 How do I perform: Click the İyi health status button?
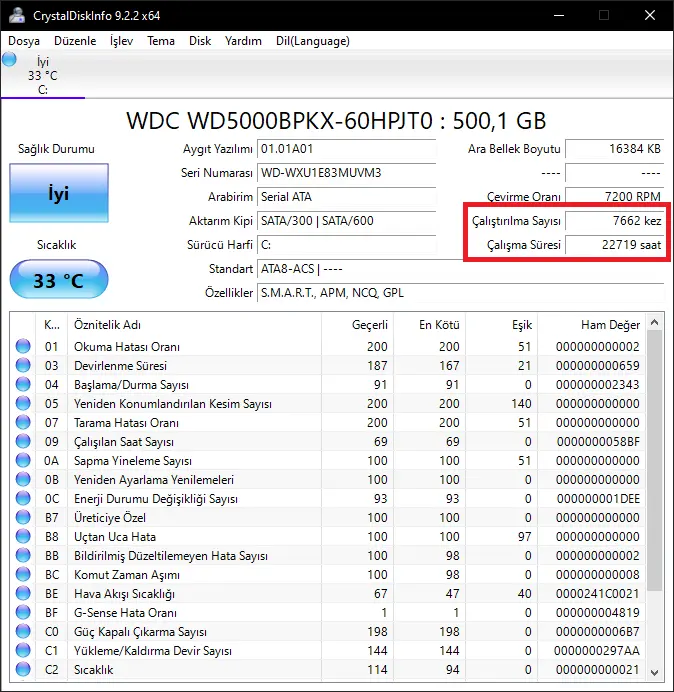click(x=59, y=193)
